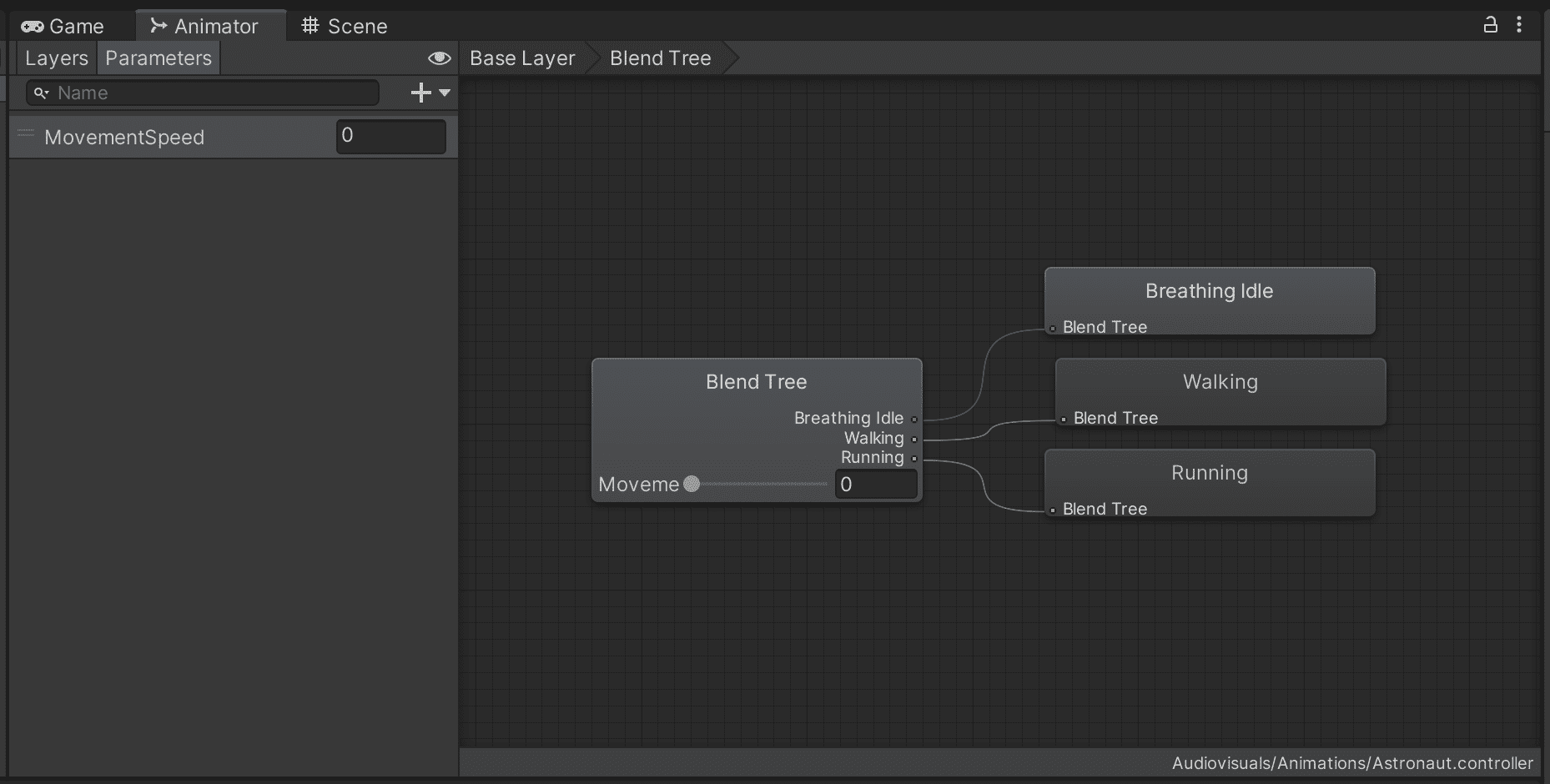Open the Layers panel tab
The image size is (1550, 784).
click(56, 58)
